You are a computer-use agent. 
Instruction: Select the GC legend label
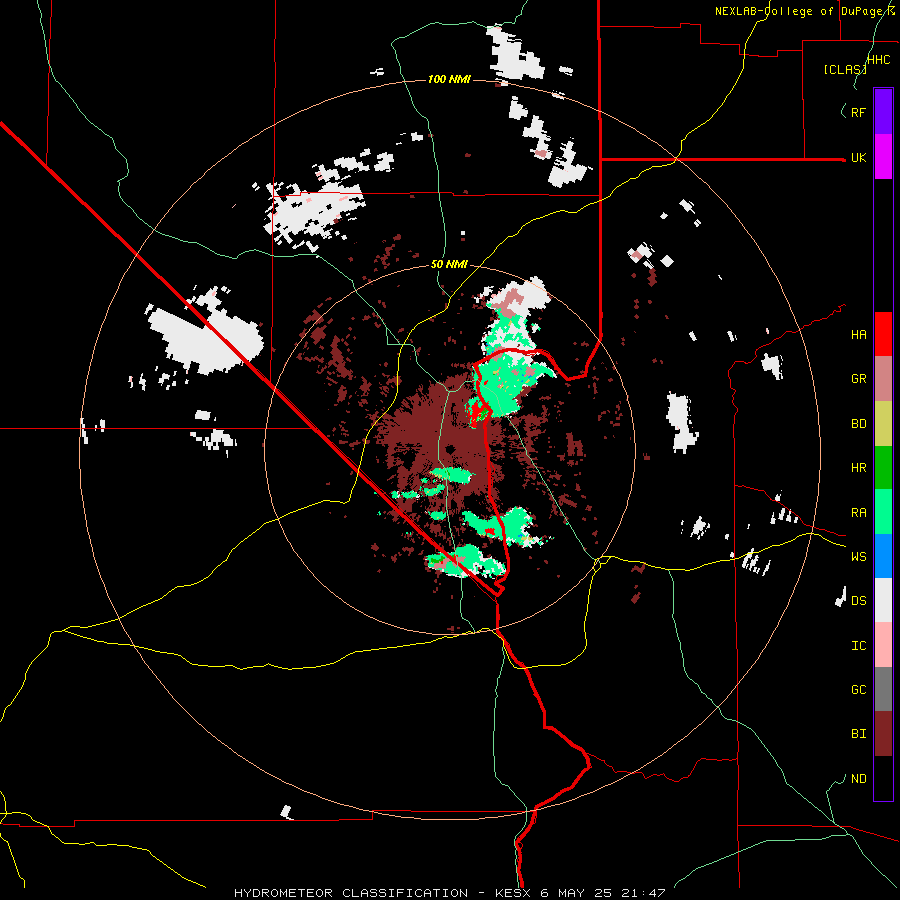(858, 690)
